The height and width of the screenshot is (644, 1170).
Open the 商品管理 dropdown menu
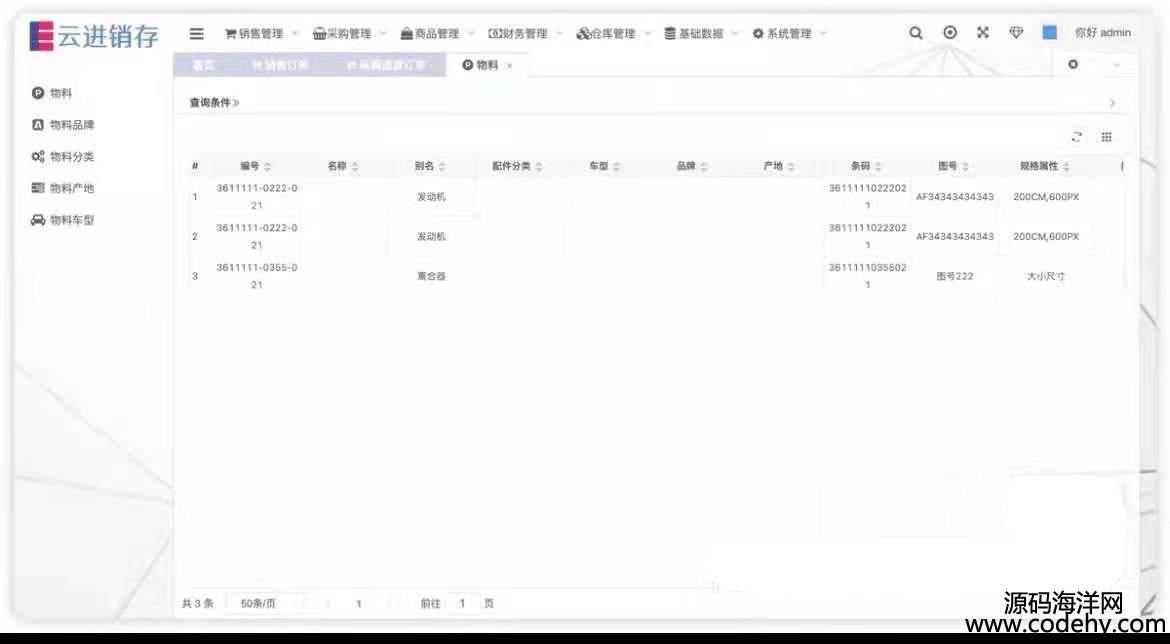(437, 34)
